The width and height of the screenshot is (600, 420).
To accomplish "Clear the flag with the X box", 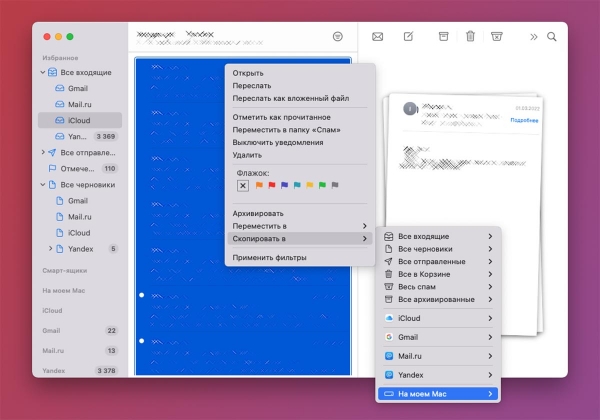I will point(243,186).
